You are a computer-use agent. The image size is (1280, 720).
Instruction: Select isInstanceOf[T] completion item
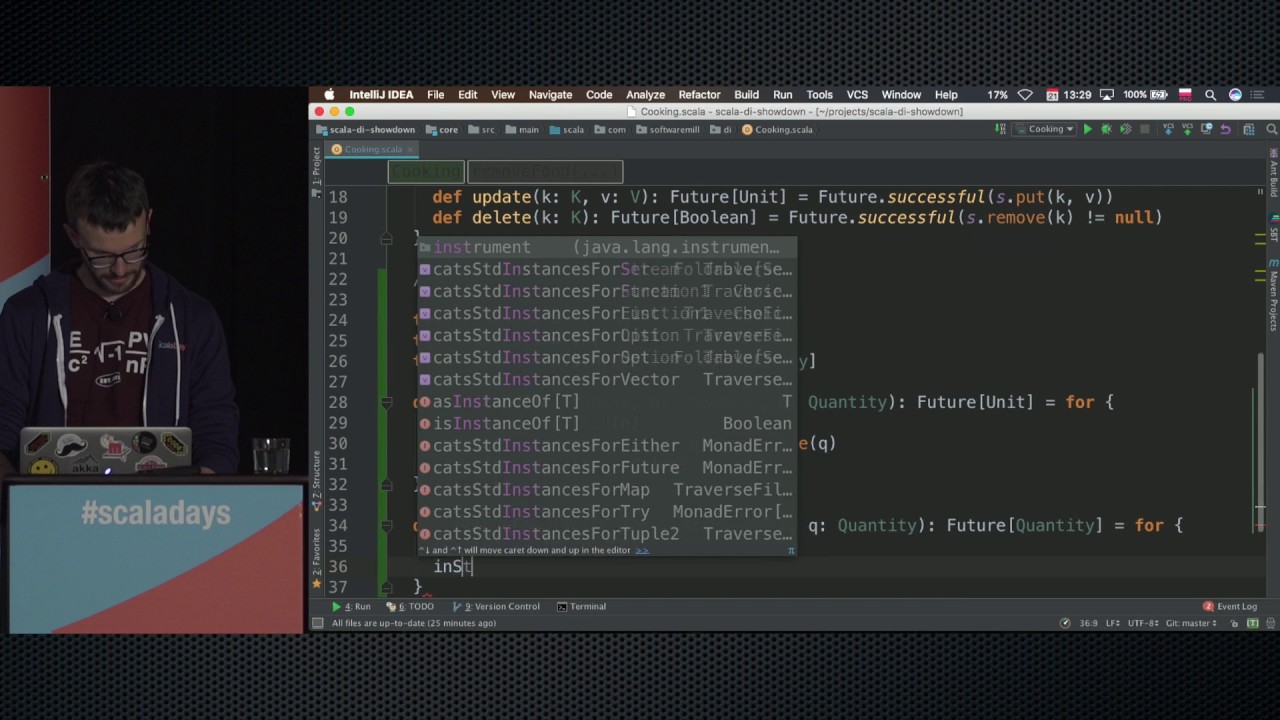[x=606, y=423]
